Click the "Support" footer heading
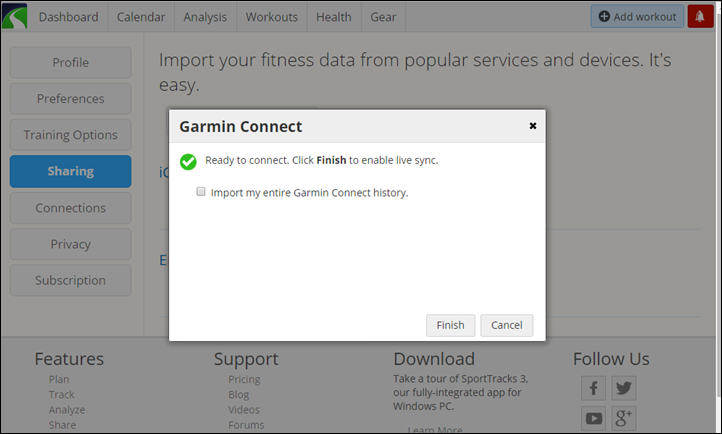 click(246, 359)
